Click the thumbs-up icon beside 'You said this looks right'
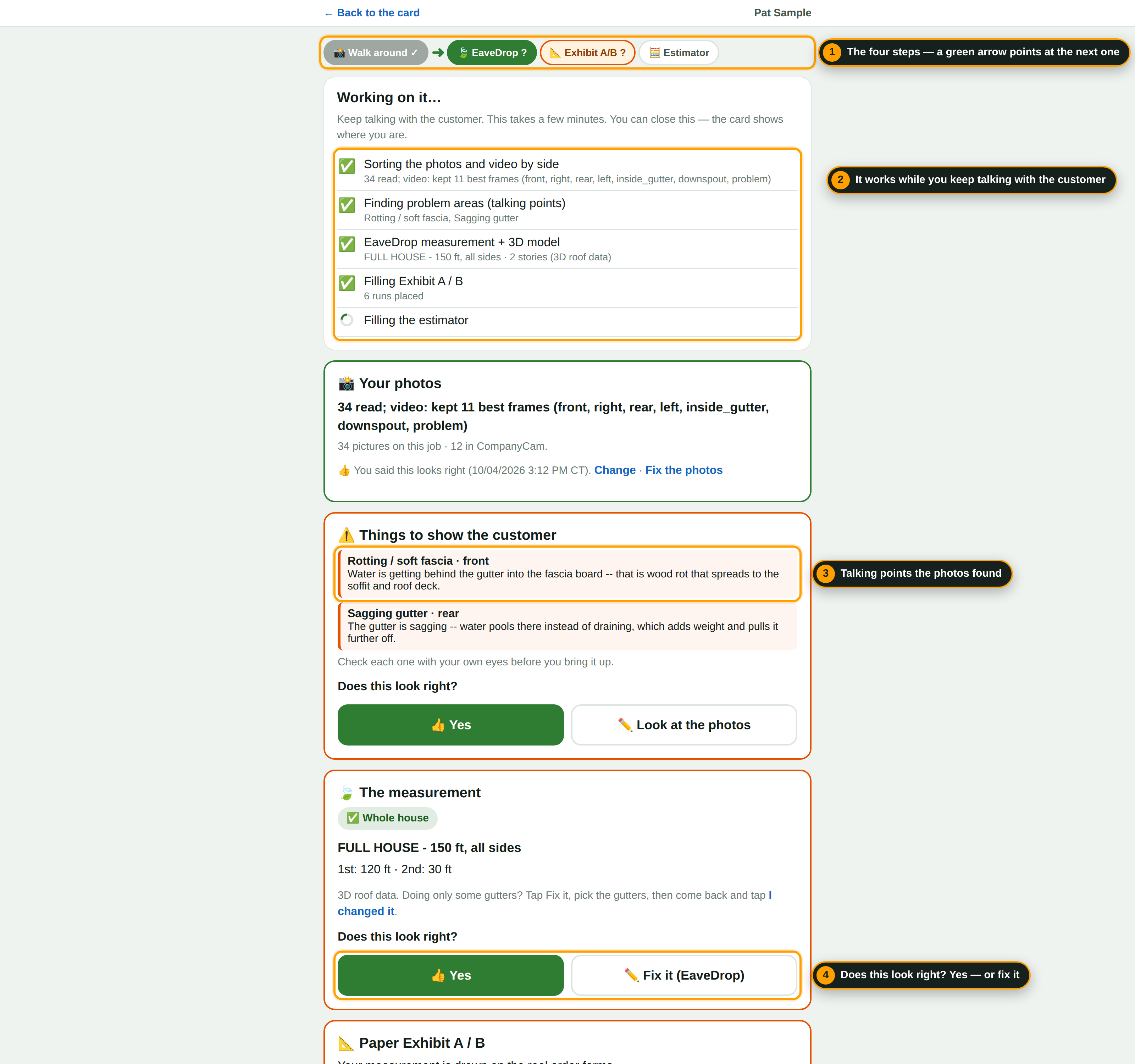Image resolution: width=1135 pixels, height=1064 pixels. click(x=344, y=470)
